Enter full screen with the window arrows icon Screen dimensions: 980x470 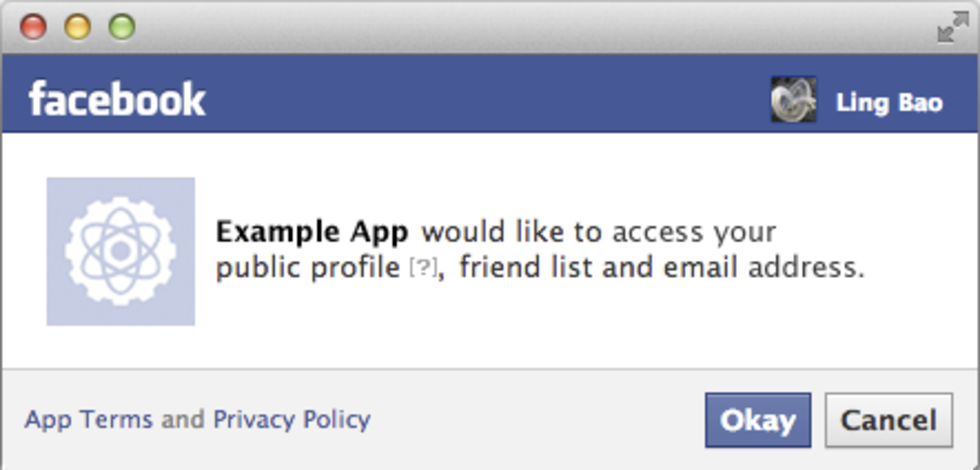(952, 28)
